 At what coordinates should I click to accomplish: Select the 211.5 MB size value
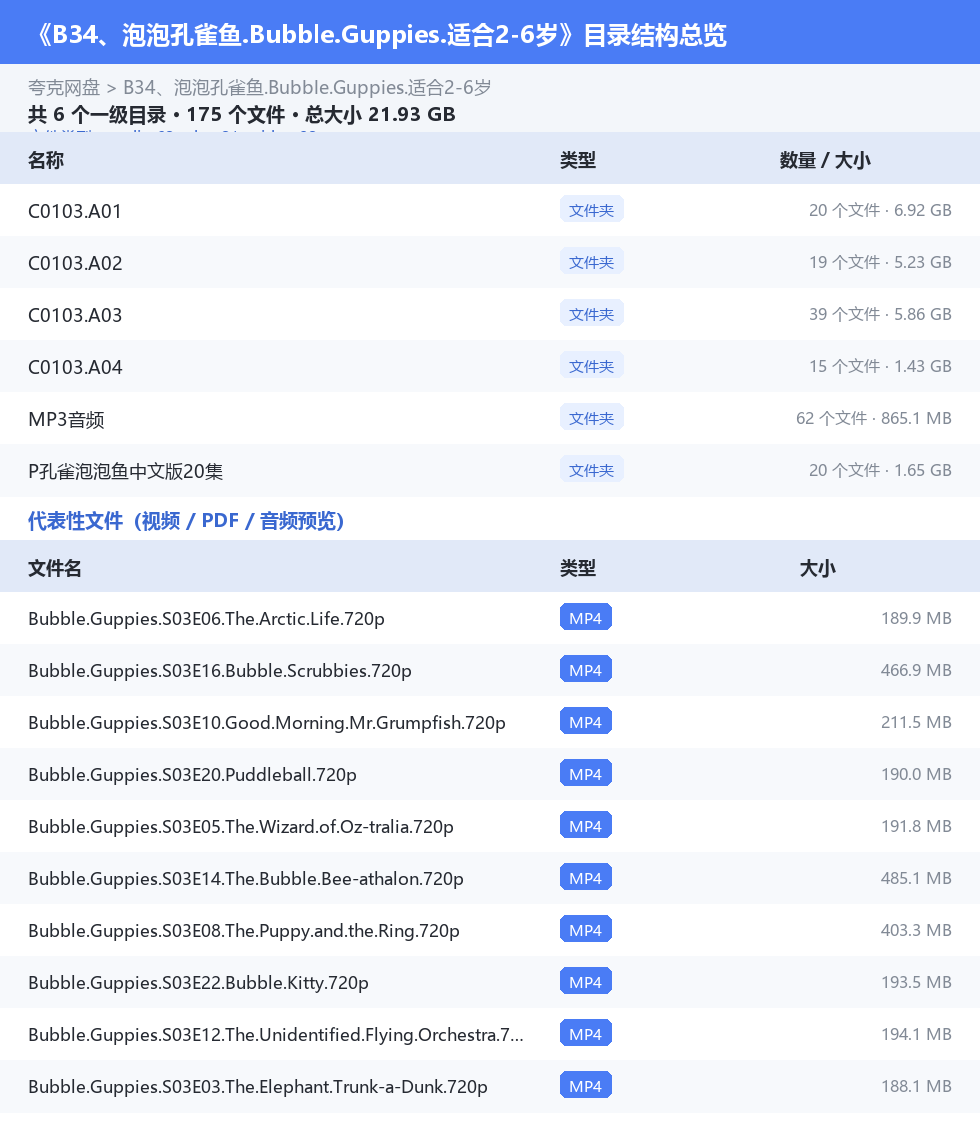pos(916,722)
